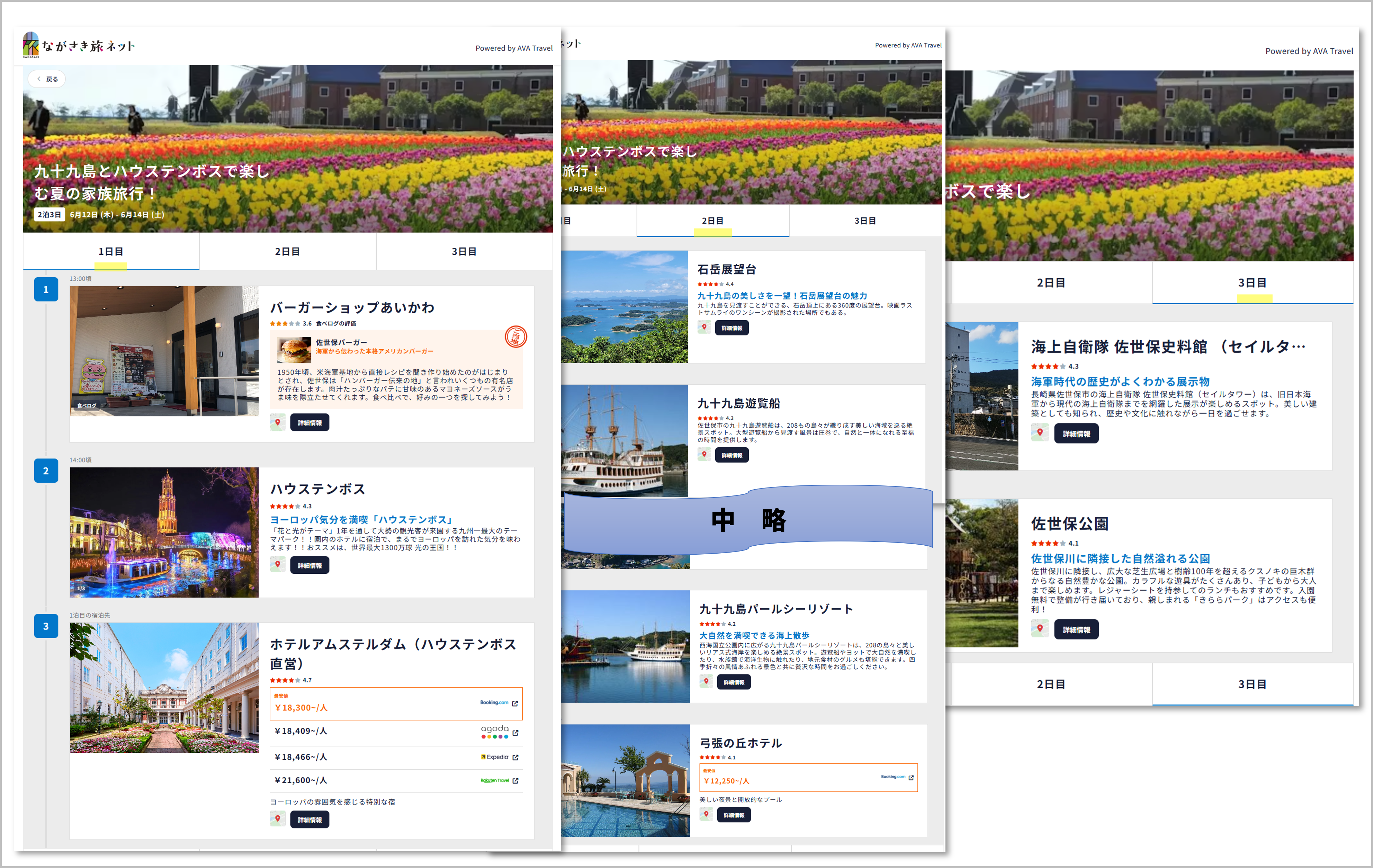Select bottom 3日目 tab in right window
Image resolution: width=1373 pixels, height=868 pixels.
1253,684
